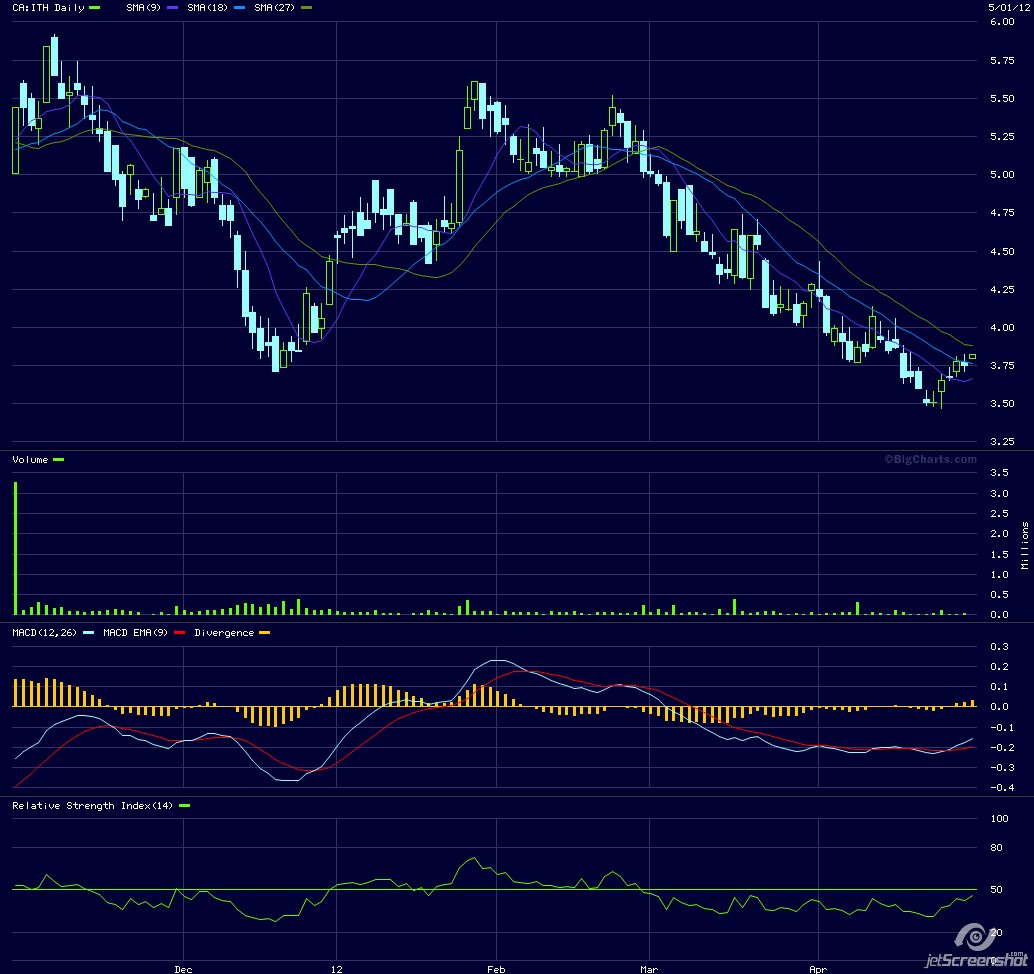Screen dimensions: 1034x974
Task: Click the blue SMA(18) legend swatch
Action: [240, 8]
